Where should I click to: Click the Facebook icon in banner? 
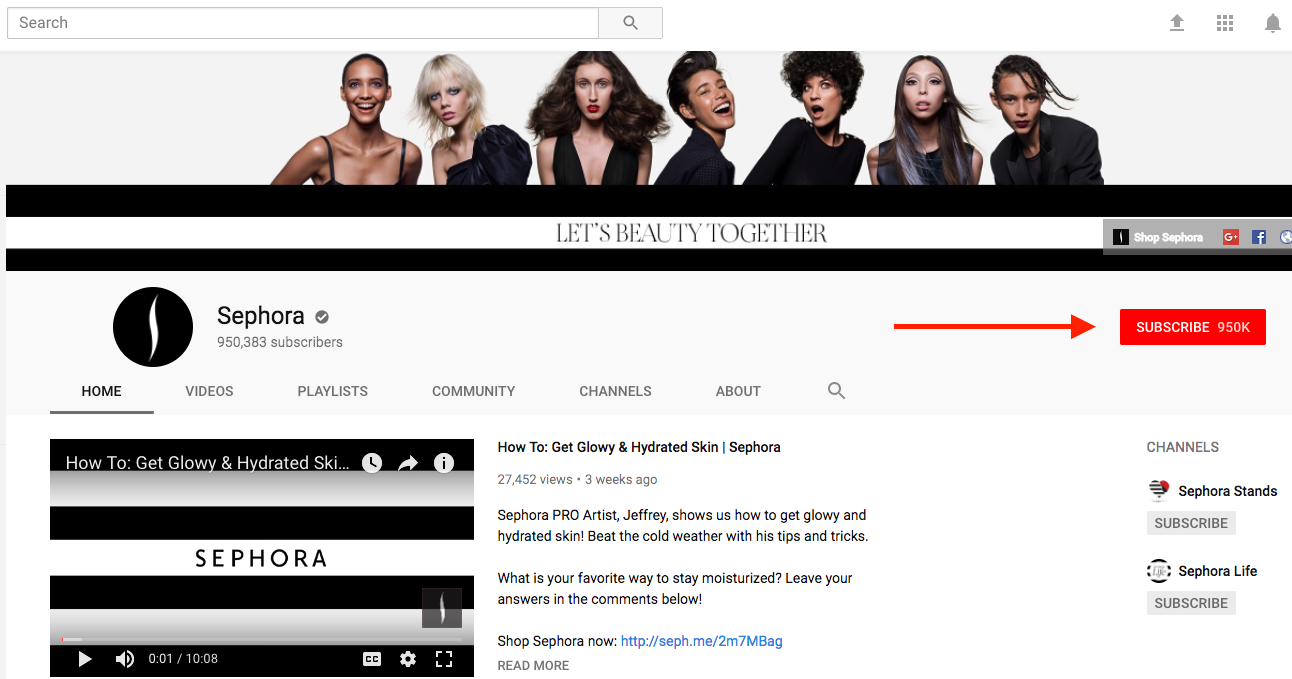tap(1259, 237)
